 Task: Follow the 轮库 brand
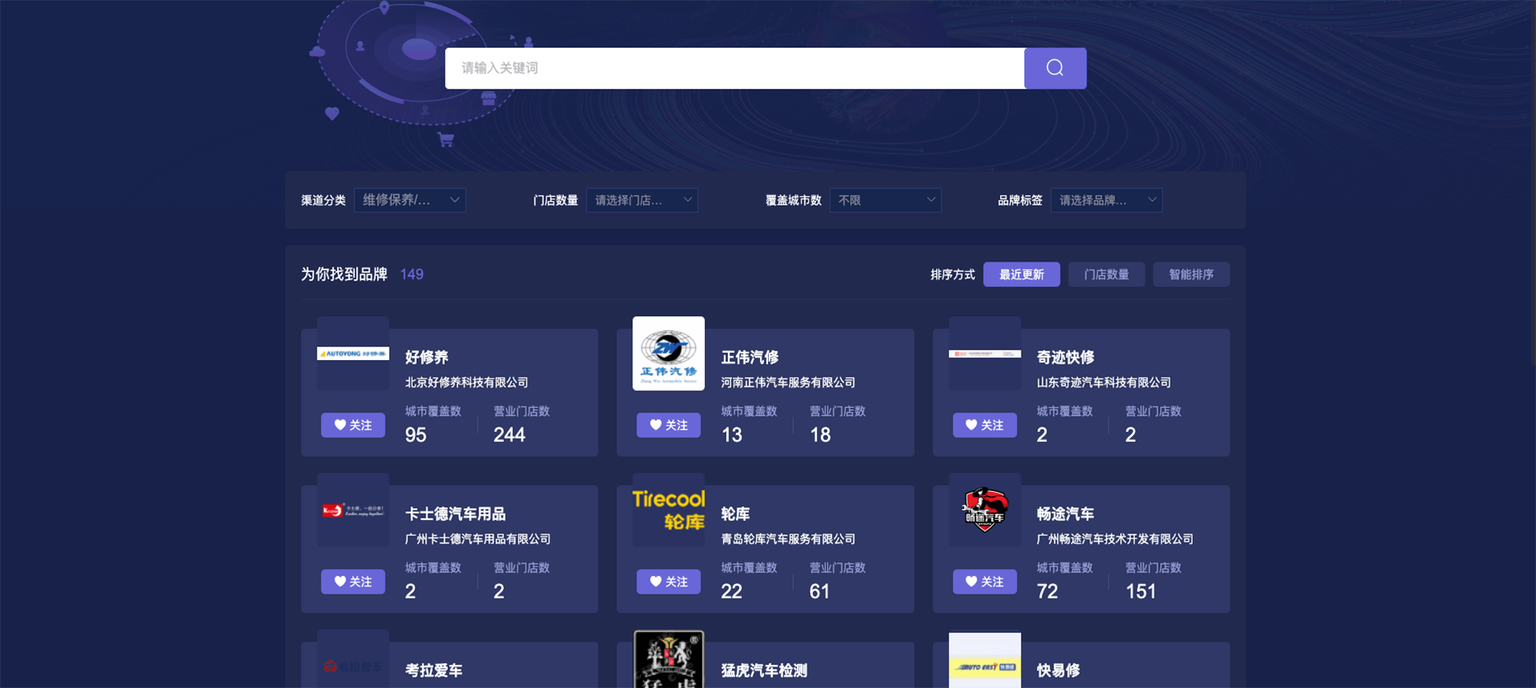click(x=669, y=581)
